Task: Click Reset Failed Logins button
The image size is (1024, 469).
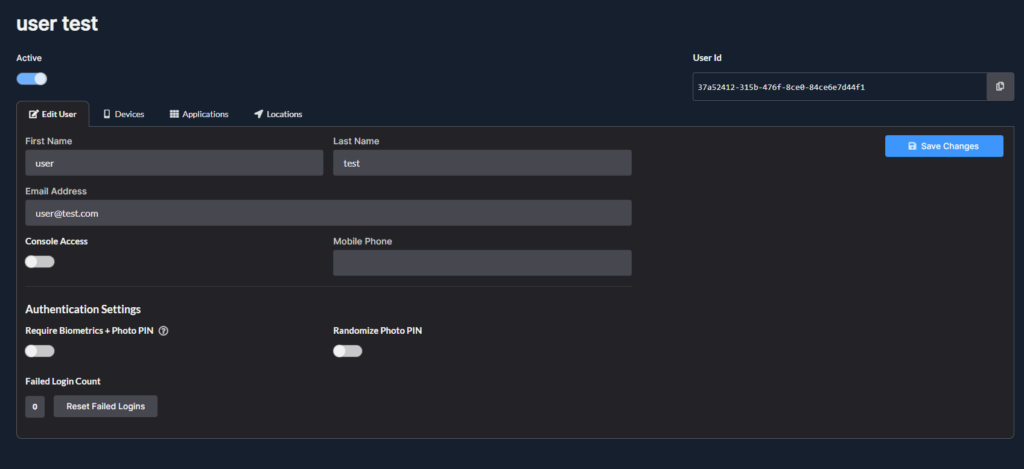Action: pyautogui.click(x=105, y=406)
